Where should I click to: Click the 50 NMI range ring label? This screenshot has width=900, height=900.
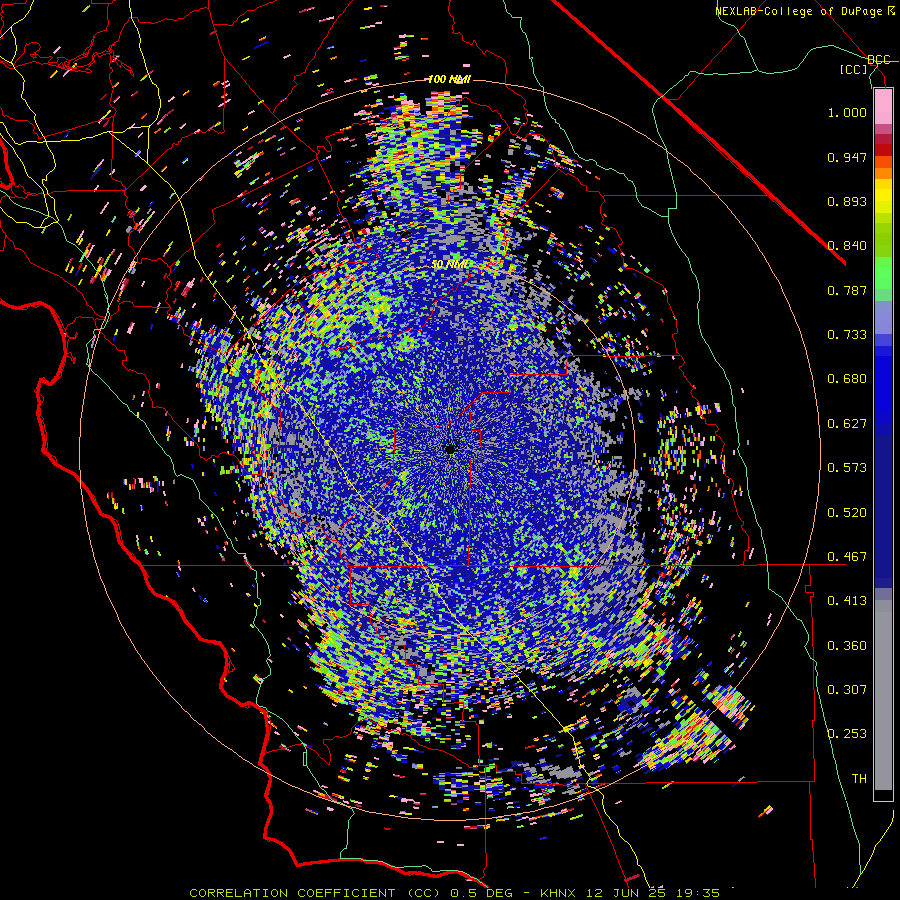coord(449,265)
